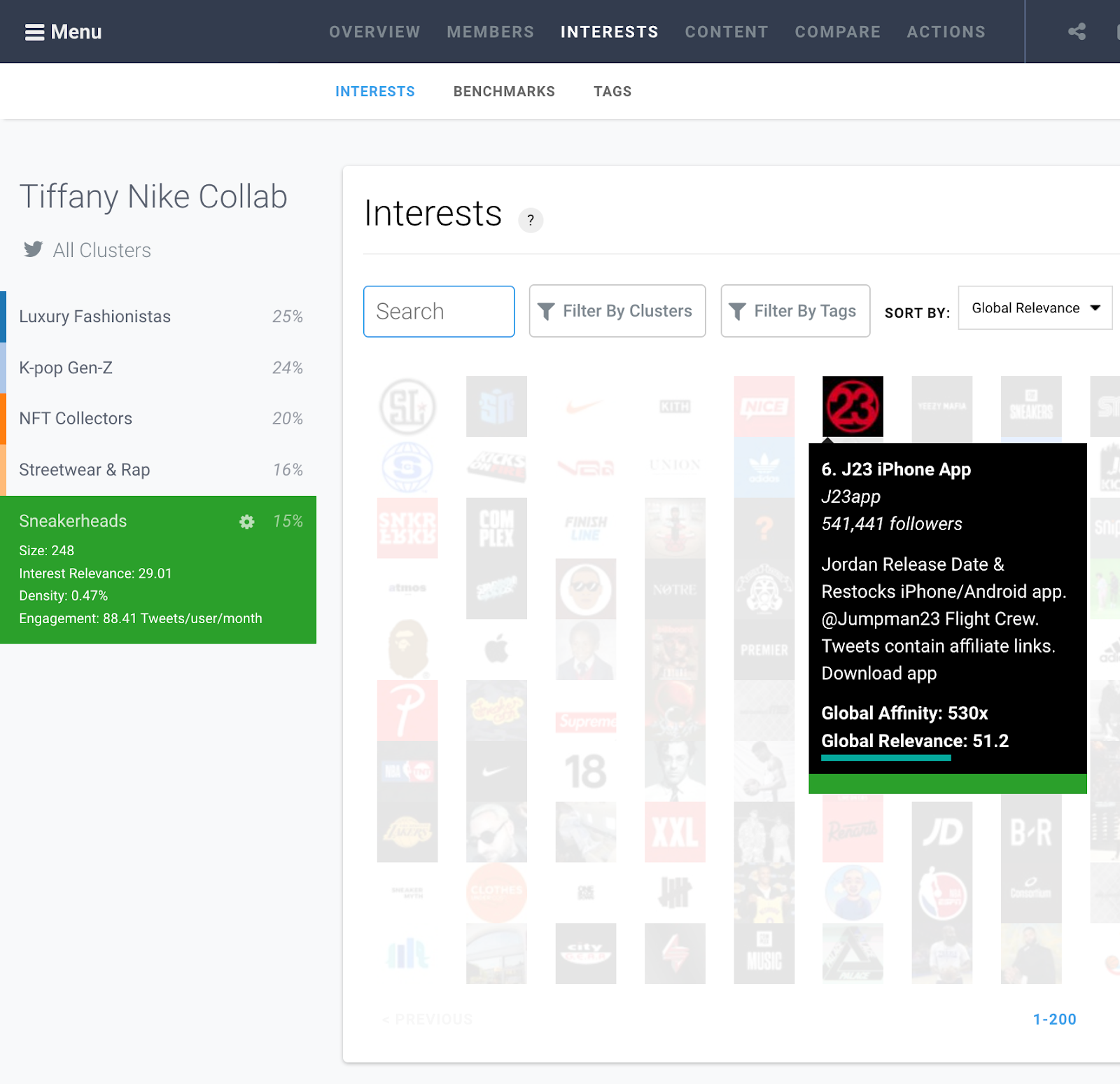Open the Global Relevance sort dropdown

(x=1035, y=308)
